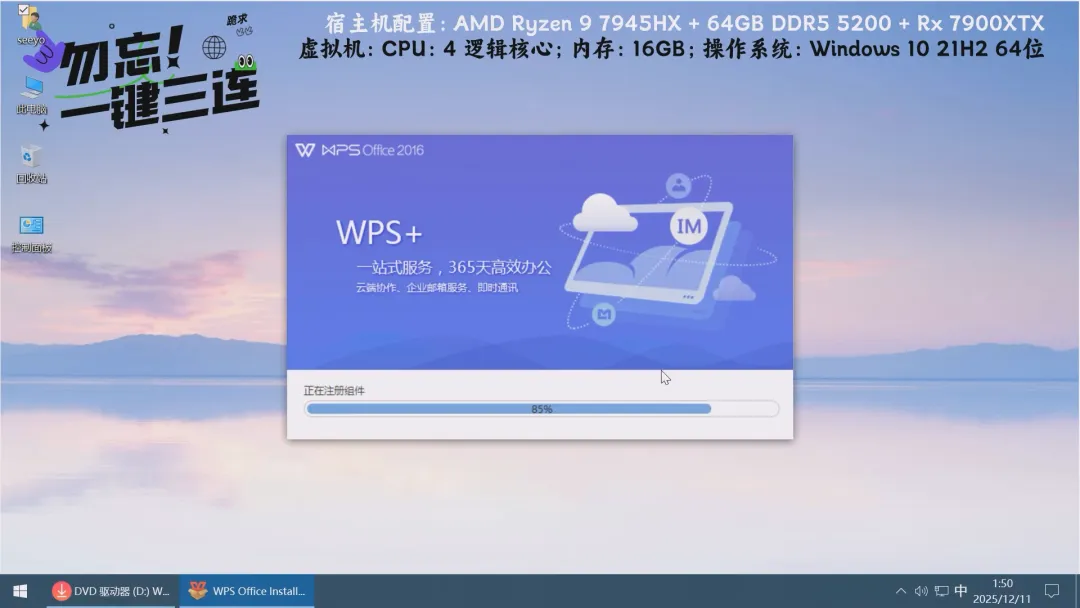Toggle the 中 input method indicator
The width and height of the screenshot is (1080, 608).
click(961, 591)
